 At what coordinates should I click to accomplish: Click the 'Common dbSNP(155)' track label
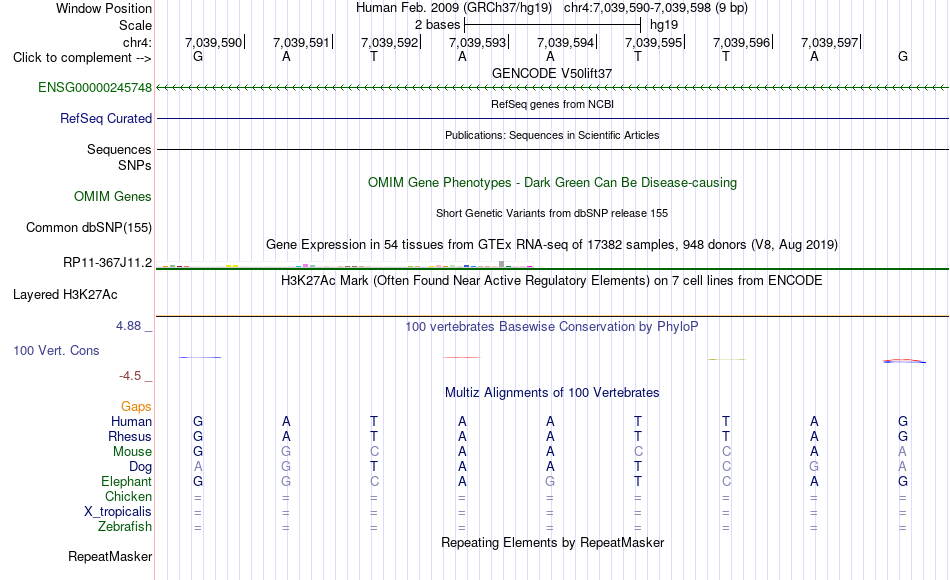click(88, 228)
